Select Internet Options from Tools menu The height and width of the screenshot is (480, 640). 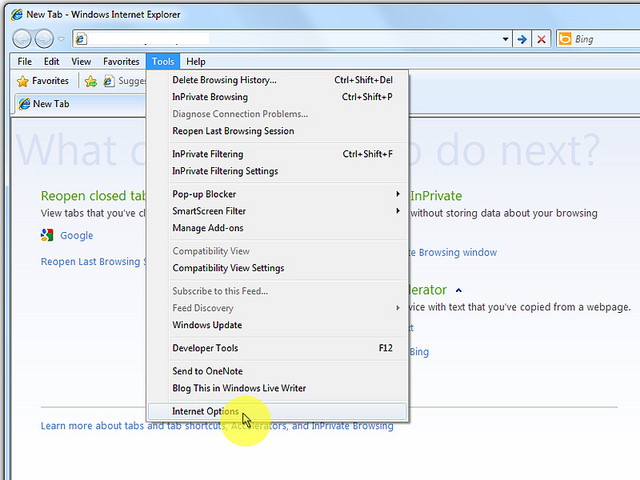click(x=205, y=411)
